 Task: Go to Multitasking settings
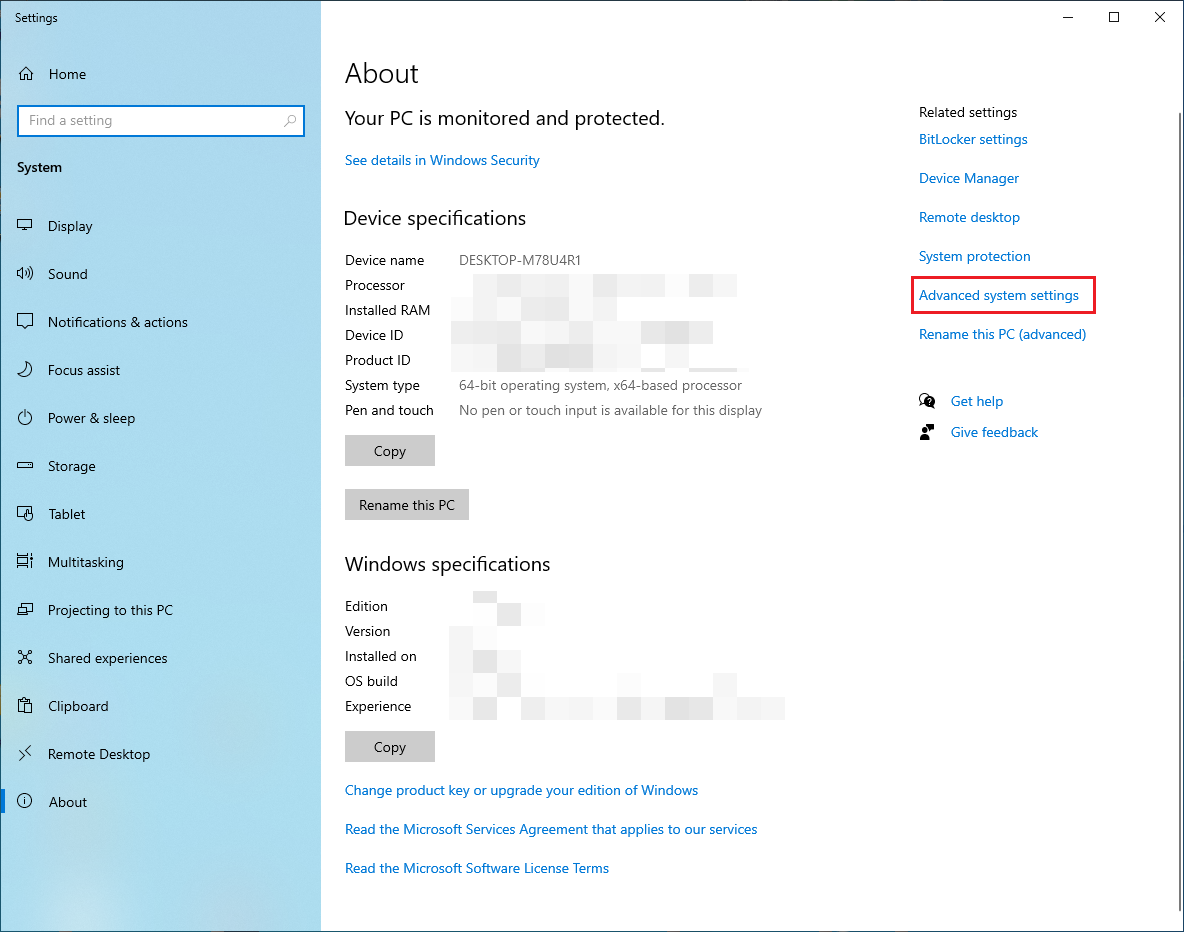tap(85, 562)
